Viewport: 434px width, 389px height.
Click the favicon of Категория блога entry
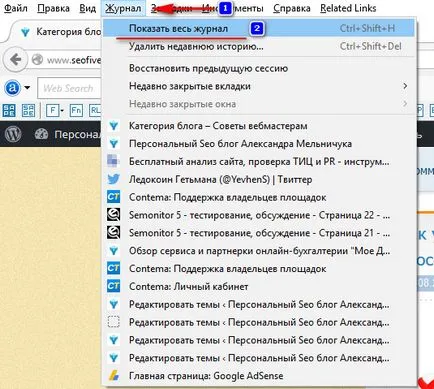pos(113,126)
